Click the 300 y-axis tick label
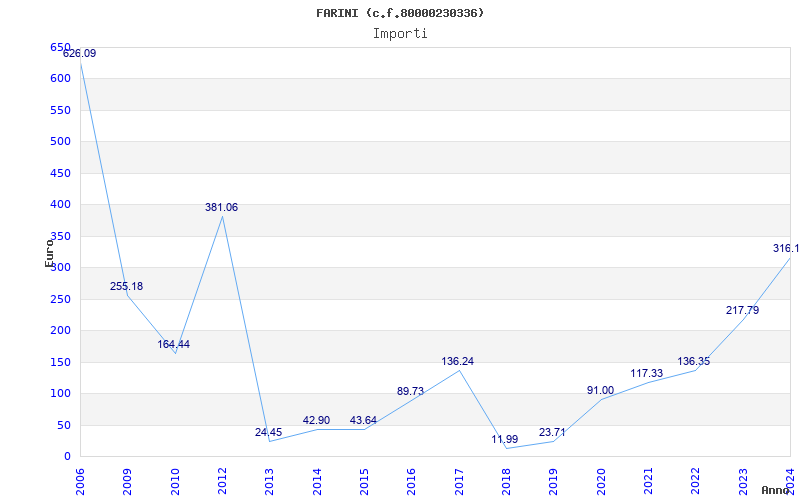 point(60,267)
